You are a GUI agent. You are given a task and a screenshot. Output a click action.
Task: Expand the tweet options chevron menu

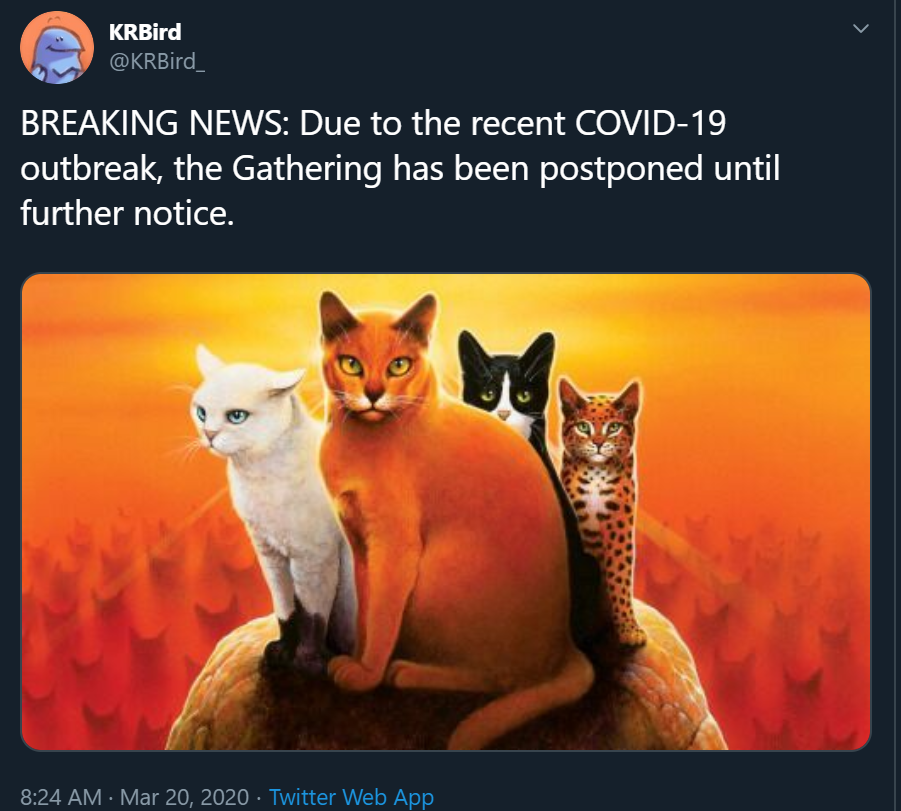860,28
